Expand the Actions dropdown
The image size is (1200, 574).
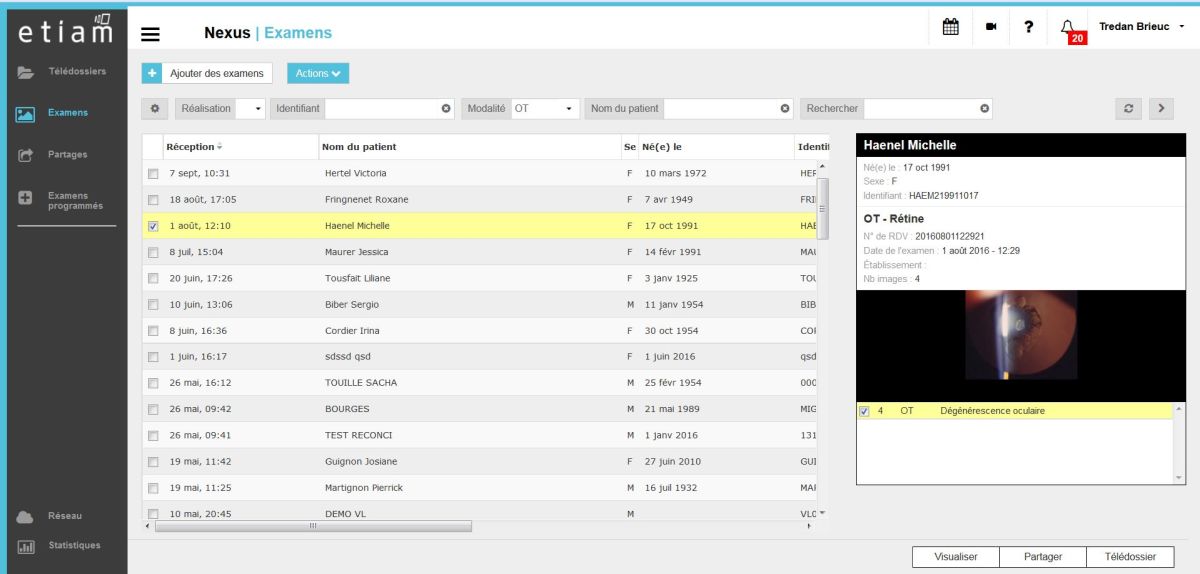pyautogui.click(x=318, y=73)
